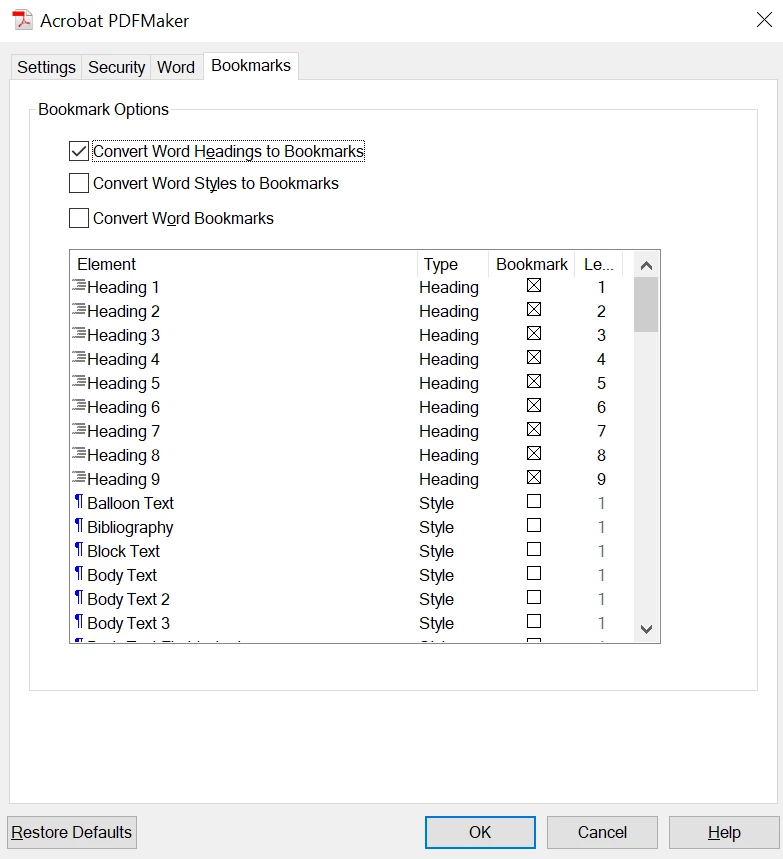Uncheck Convert Word Headings to Bookmarks
Viewport: 783px width, 859px height.
pyautogui.click(x=79, y=151)
